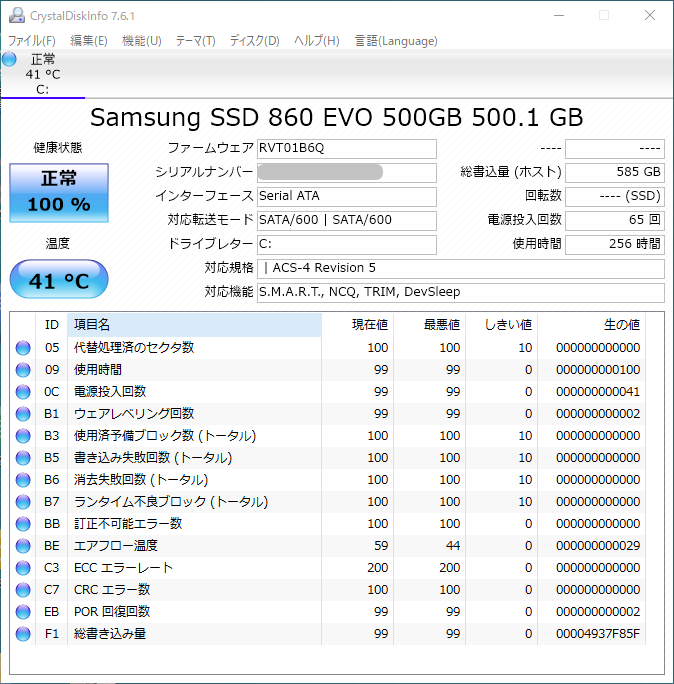Viewport: 674px width, 684px height.
Task: Open the ヘルプ(H) menu
Action: click(317, 41)
